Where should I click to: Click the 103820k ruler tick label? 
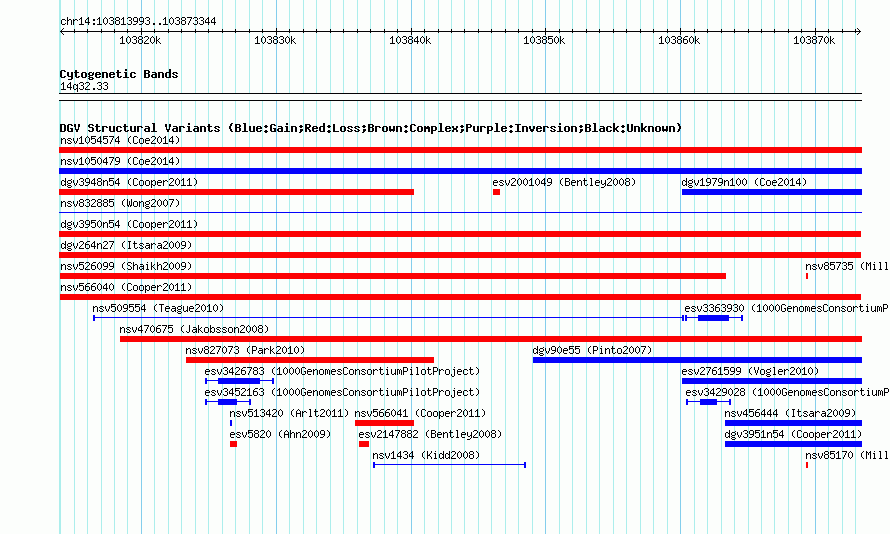pyautogui.click(x=140, y=40)
